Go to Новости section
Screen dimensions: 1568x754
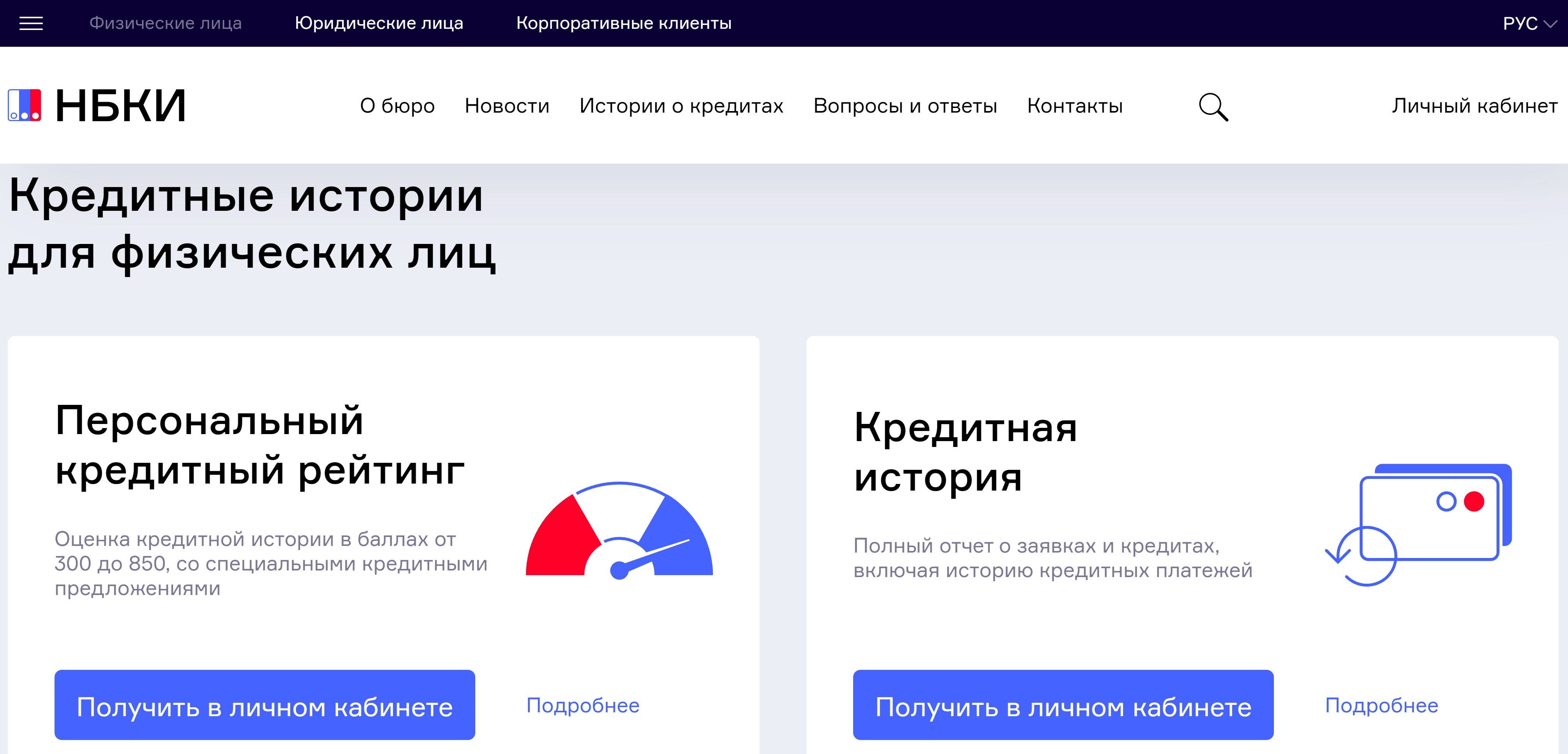[x=506, y=105]
